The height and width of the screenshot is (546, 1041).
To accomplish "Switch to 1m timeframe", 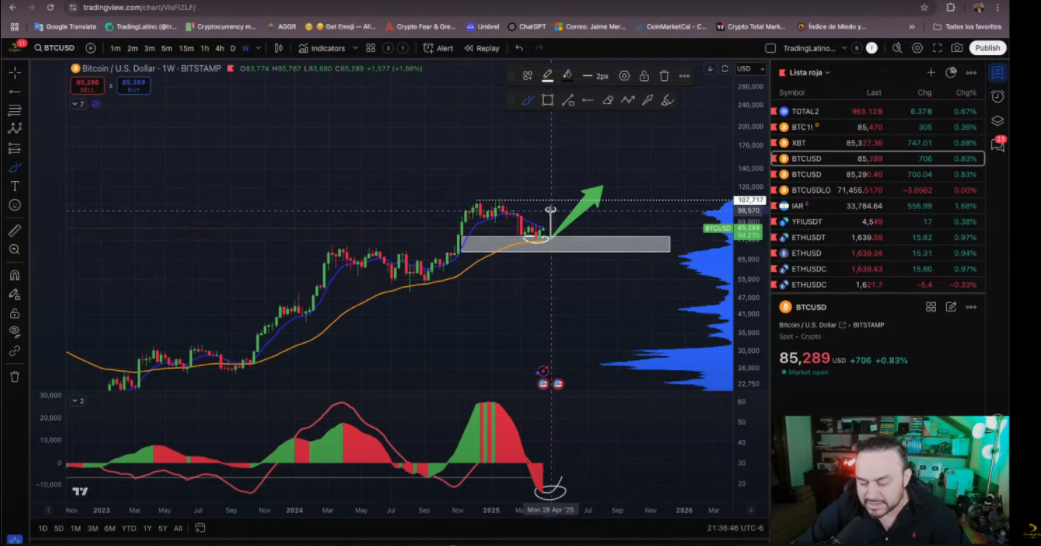I will (x=116, y=48).
